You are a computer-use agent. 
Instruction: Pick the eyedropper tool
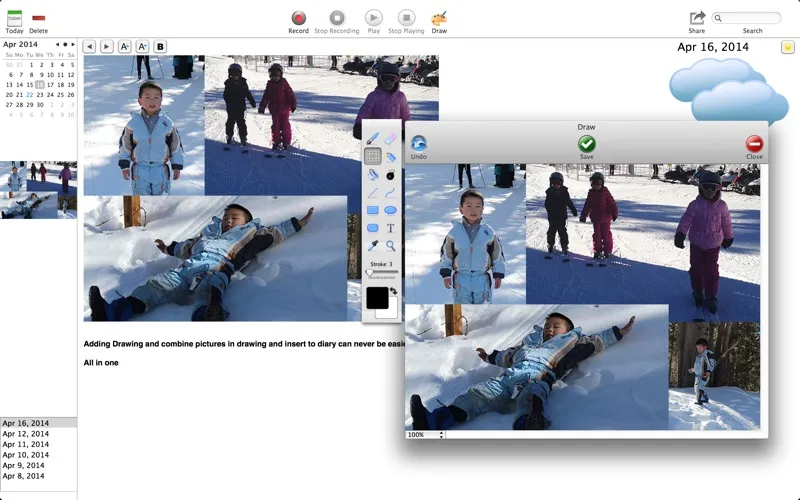372,246
